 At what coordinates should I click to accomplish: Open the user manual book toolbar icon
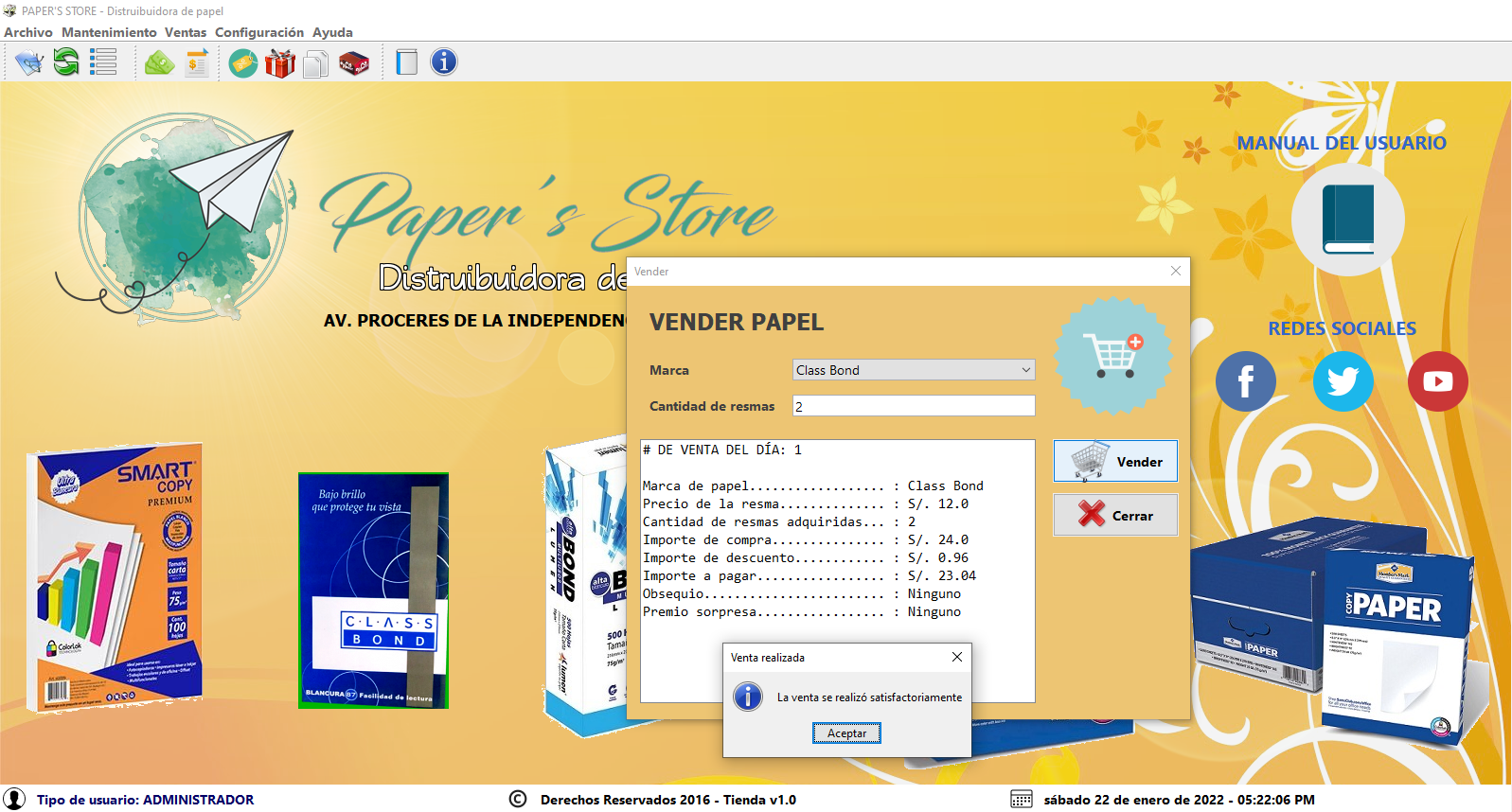[x=406, y=62]
